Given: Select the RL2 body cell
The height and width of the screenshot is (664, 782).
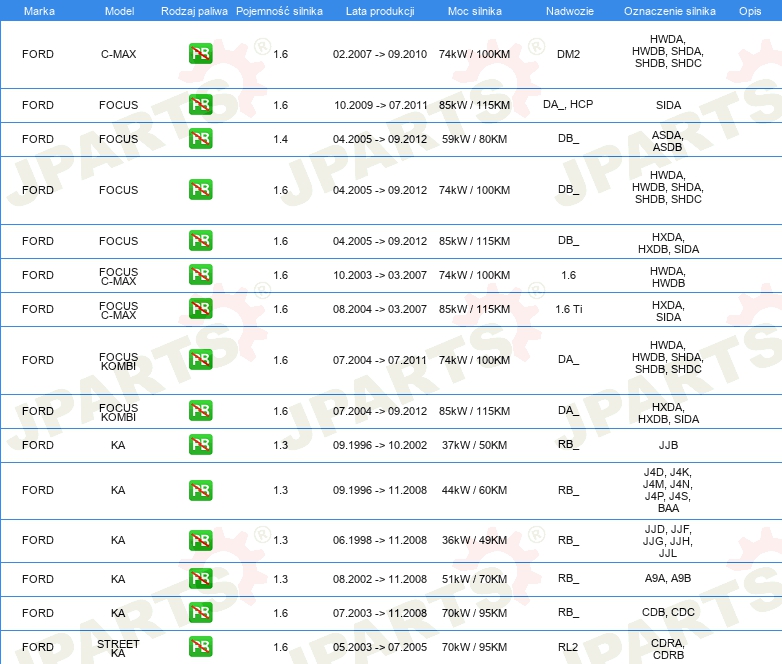Looking at the screenshot, I should coord(568,647).
